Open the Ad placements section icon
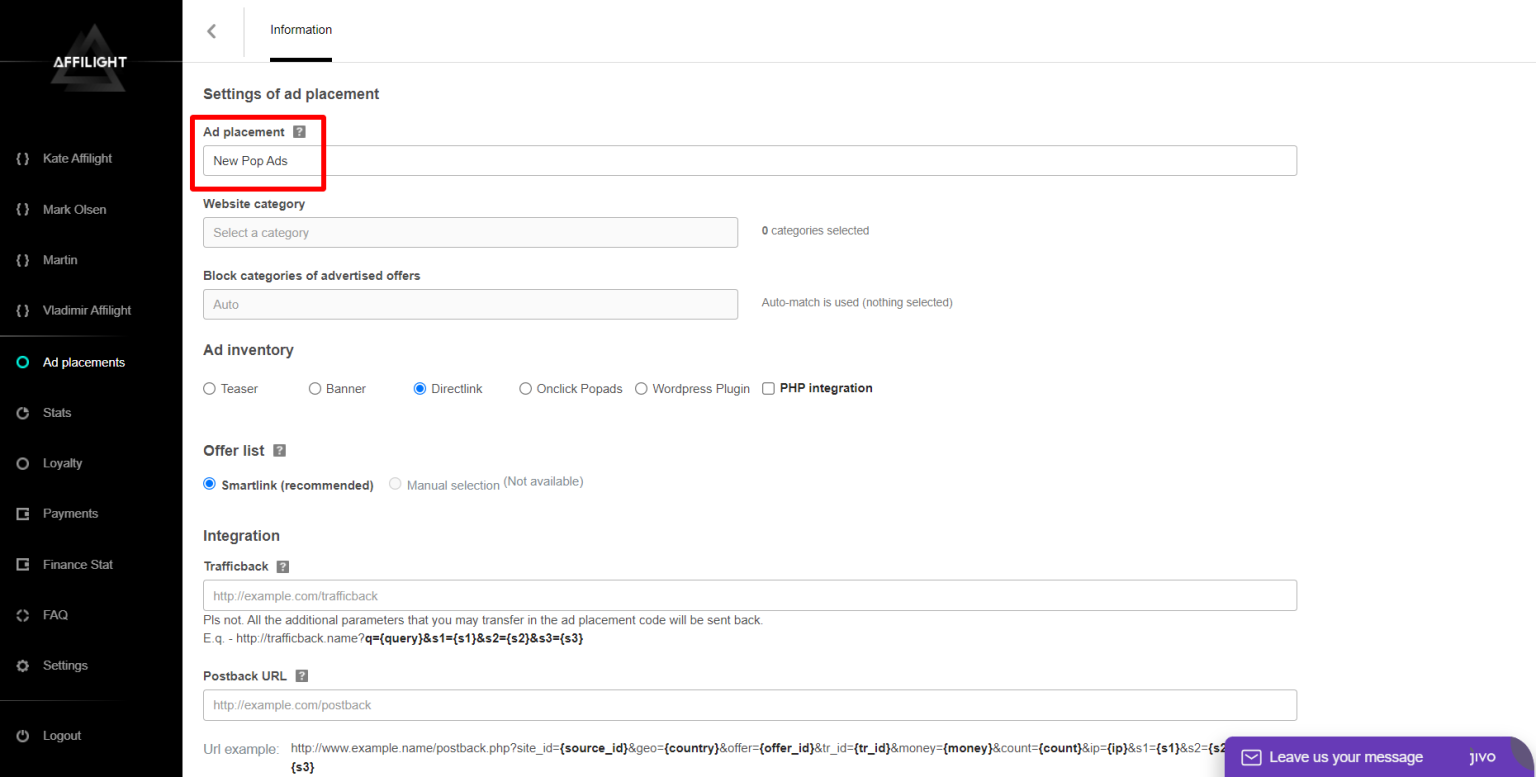This screenshot has width=1536, height=777. [22, 362]
